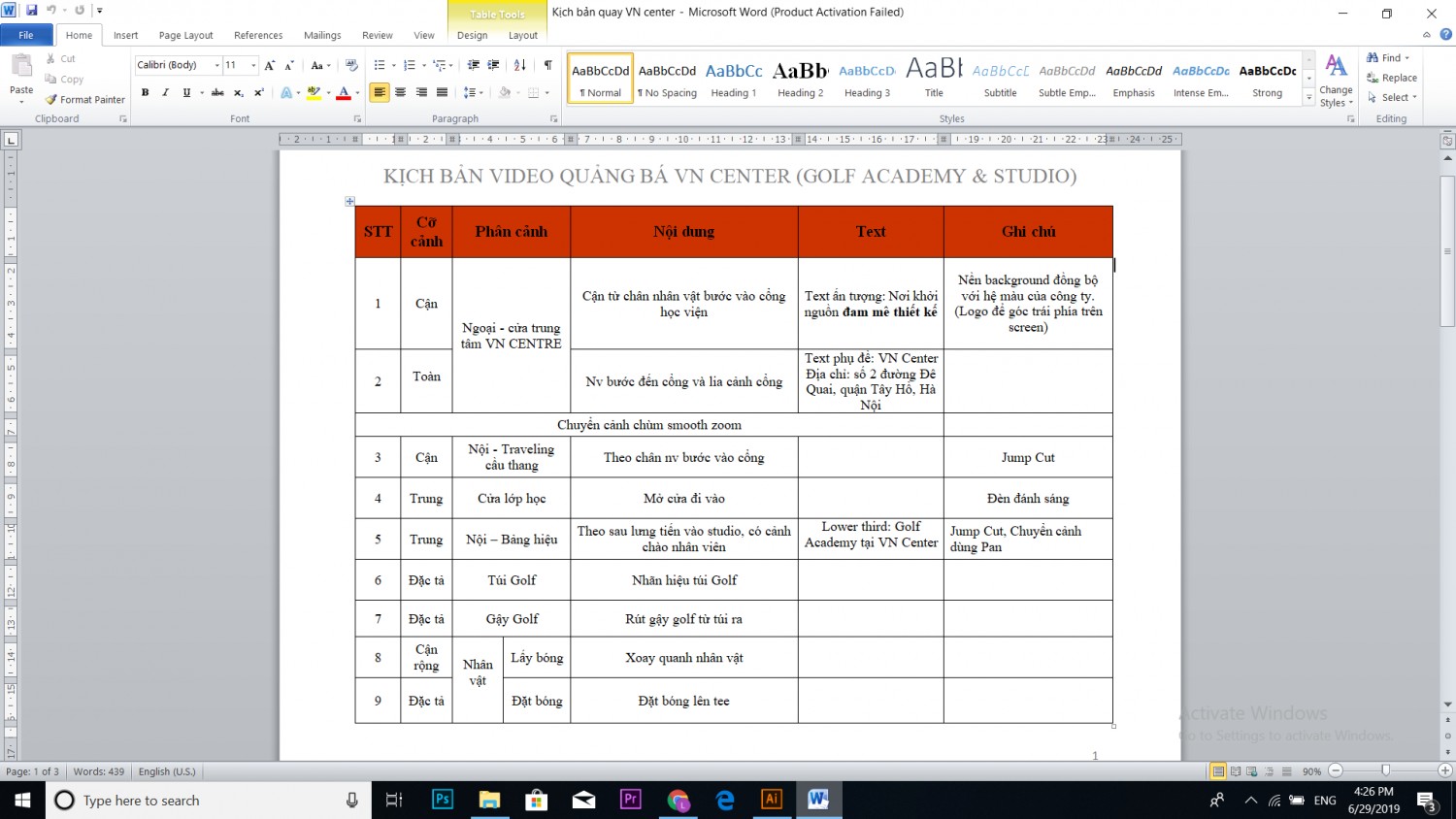Image resolution: width=1456 pixels, height=819 pixels.
Task: Toggle Italic formatting
Action: 165,92
